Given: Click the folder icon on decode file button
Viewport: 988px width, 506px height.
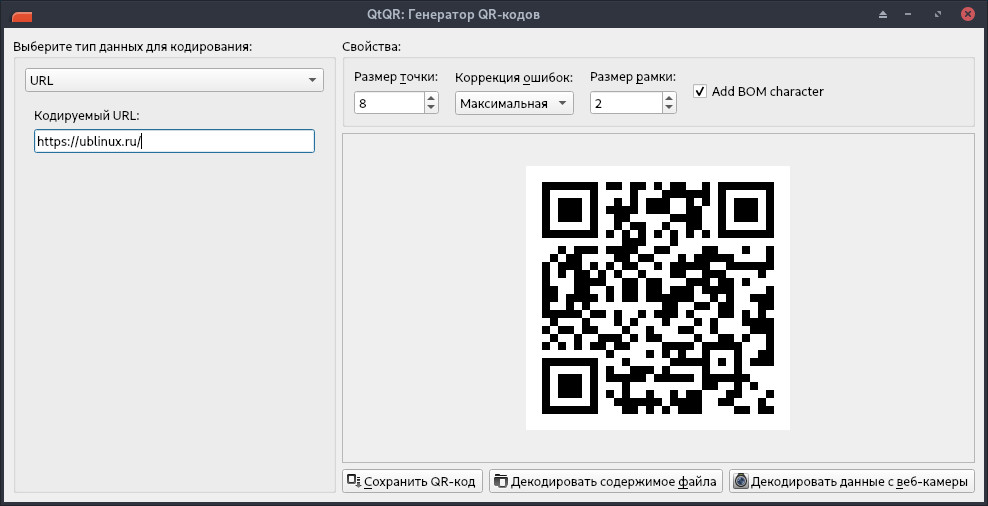Looking at the screenshot, I should pos(500,481).
